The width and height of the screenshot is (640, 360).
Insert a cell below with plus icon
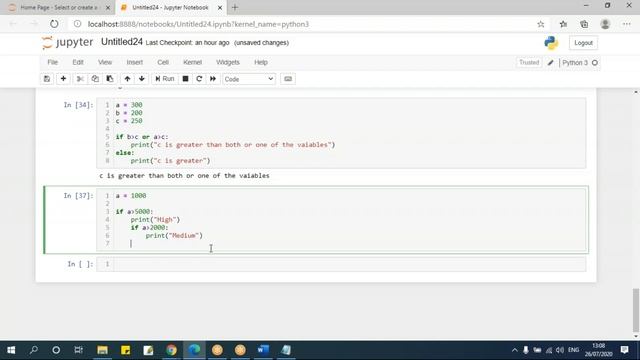point(63,79)
